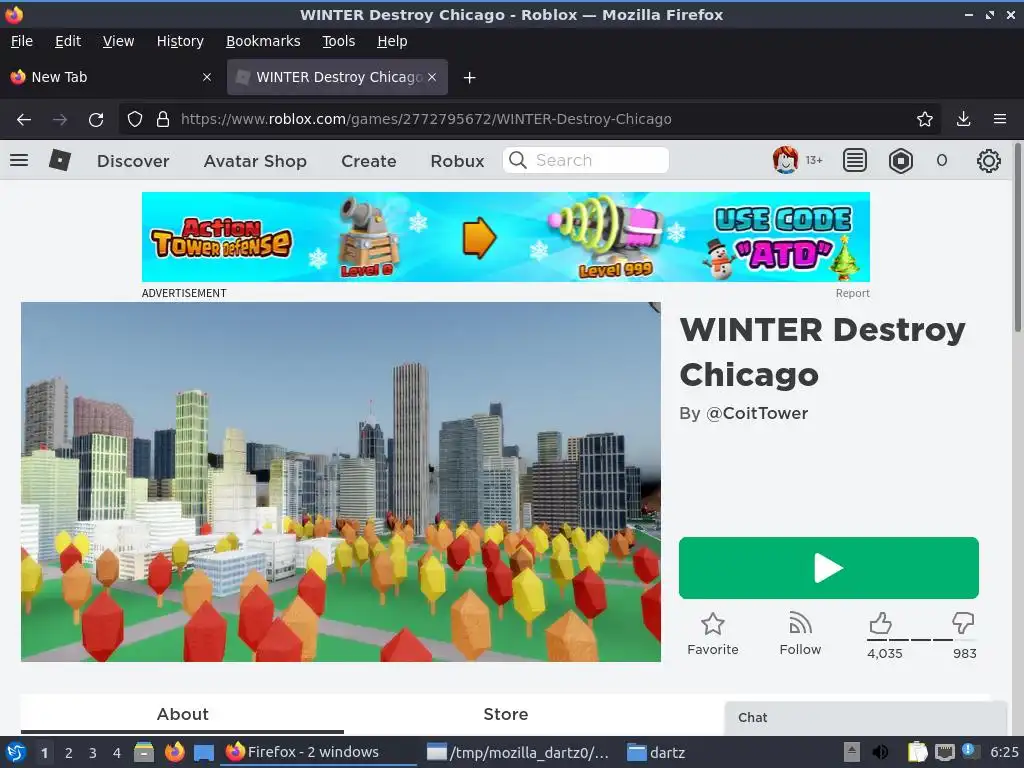This screenshot has width=1024, height=768.
Task: Open the Help menu
Action: coord(392,41)
